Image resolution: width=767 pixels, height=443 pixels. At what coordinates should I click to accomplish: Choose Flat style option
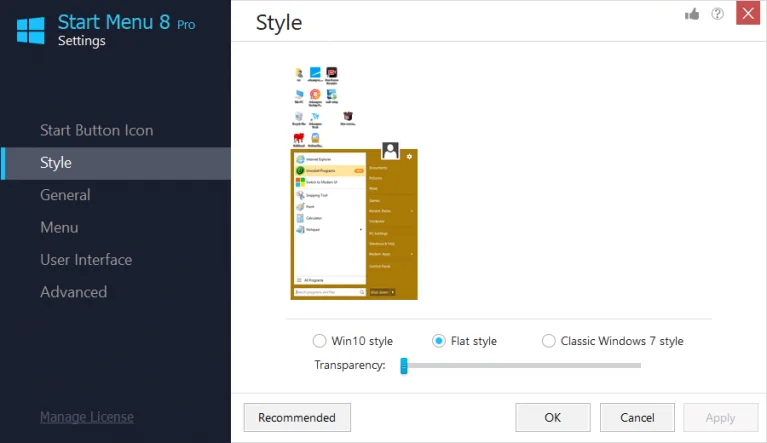coord(439,341)
